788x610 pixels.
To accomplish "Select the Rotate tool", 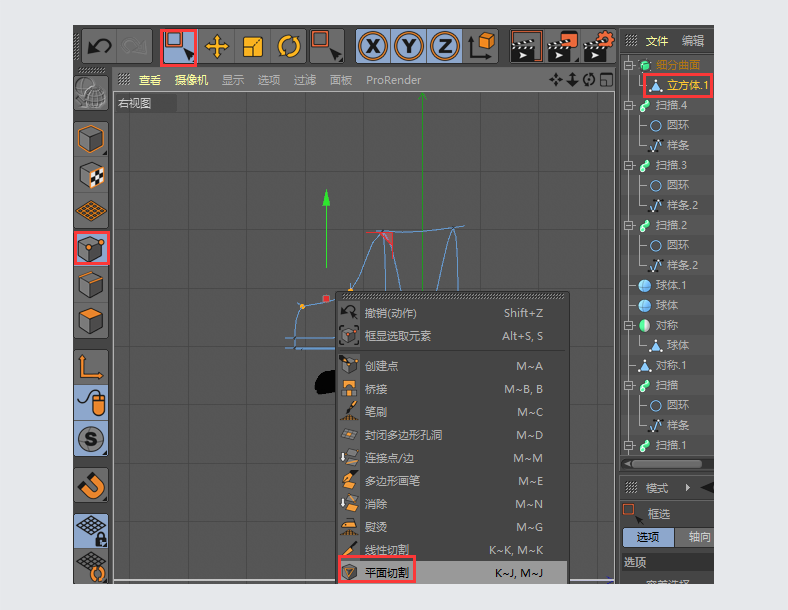I will (289, 47).
